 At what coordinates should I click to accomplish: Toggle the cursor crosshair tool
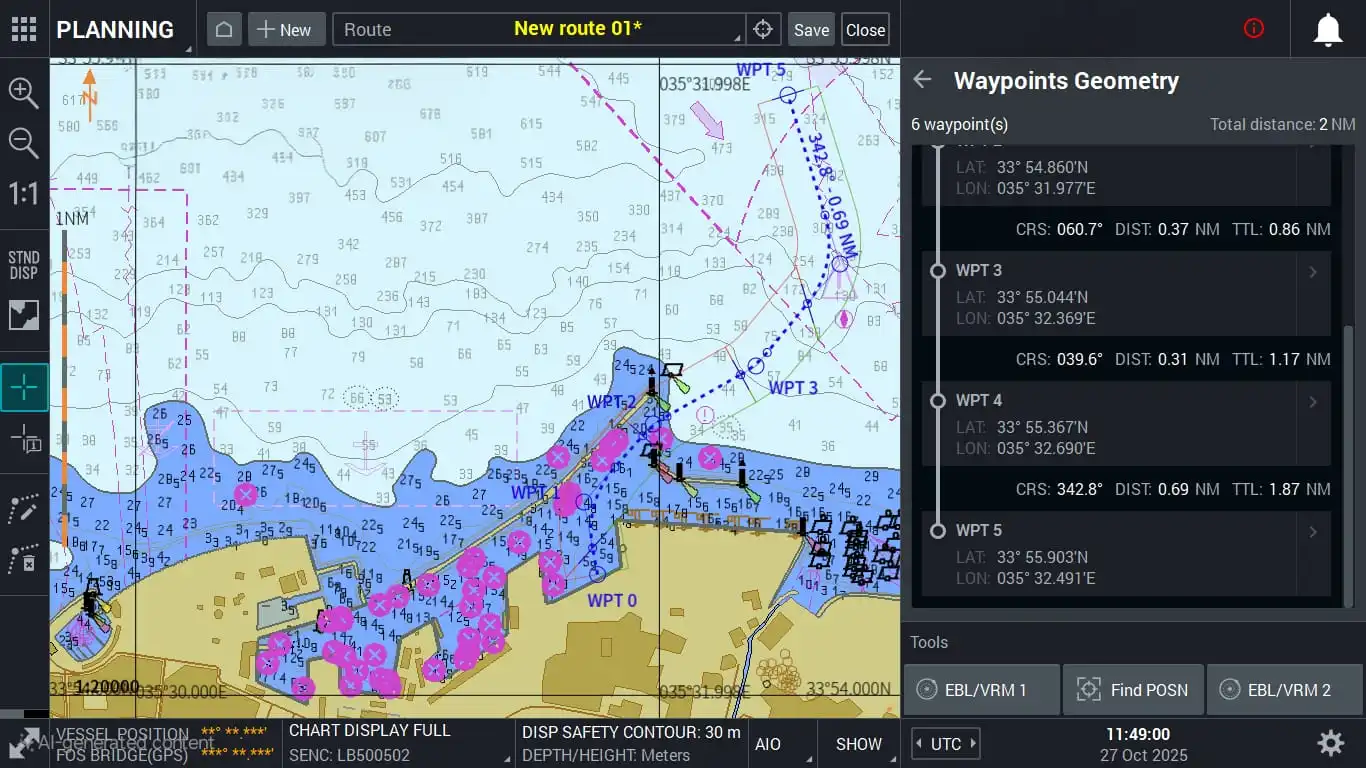(24, 387)
